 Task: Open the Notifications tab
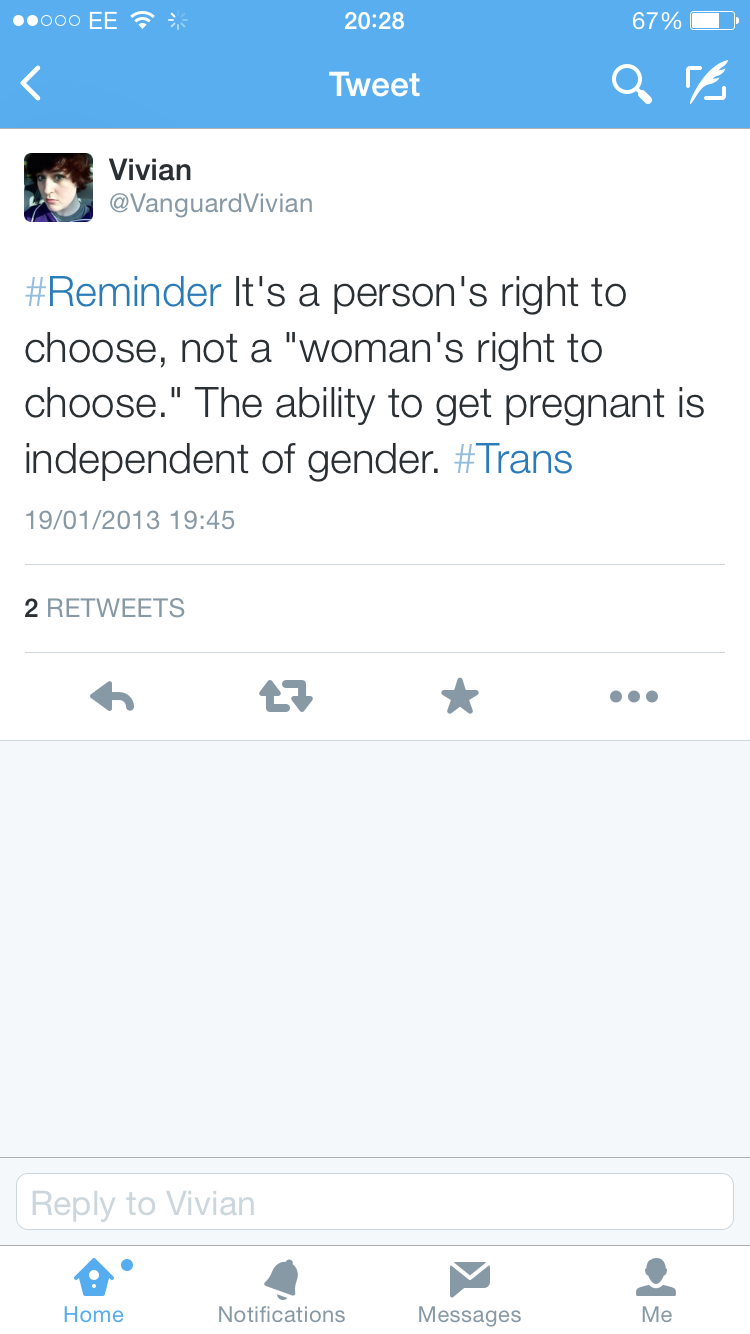coord(281,1290)
